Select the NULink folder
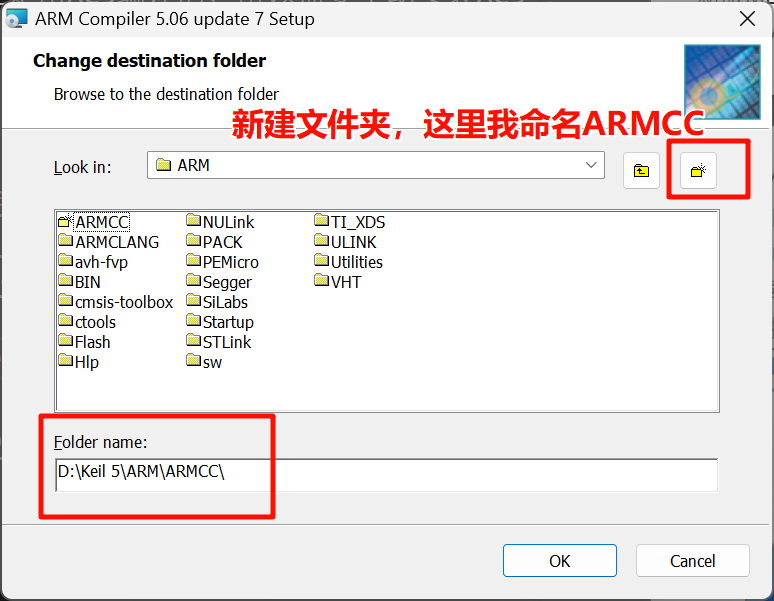Image resolution: width=774 pixels, height=601 pixels. tap(220, 222)
